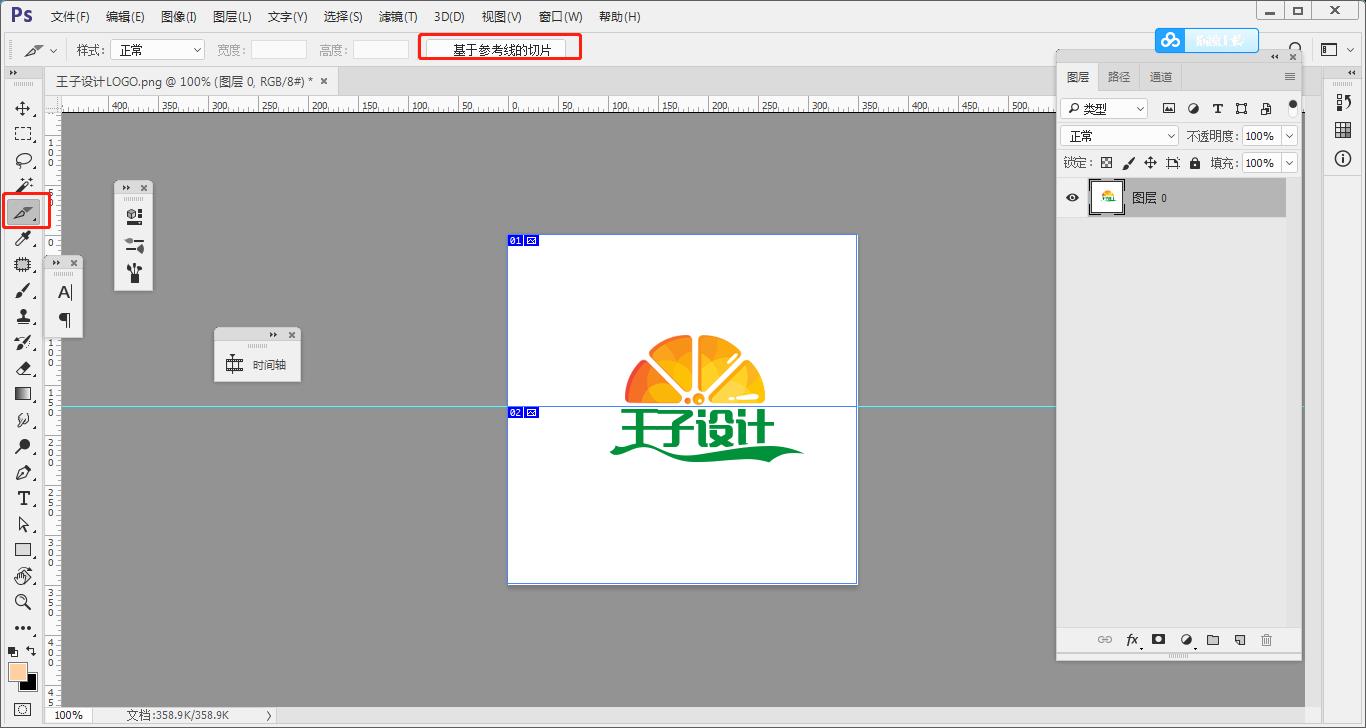1366x728 pixels.
Task: Select the Eyedropper tool
Action: coord(23,238)
